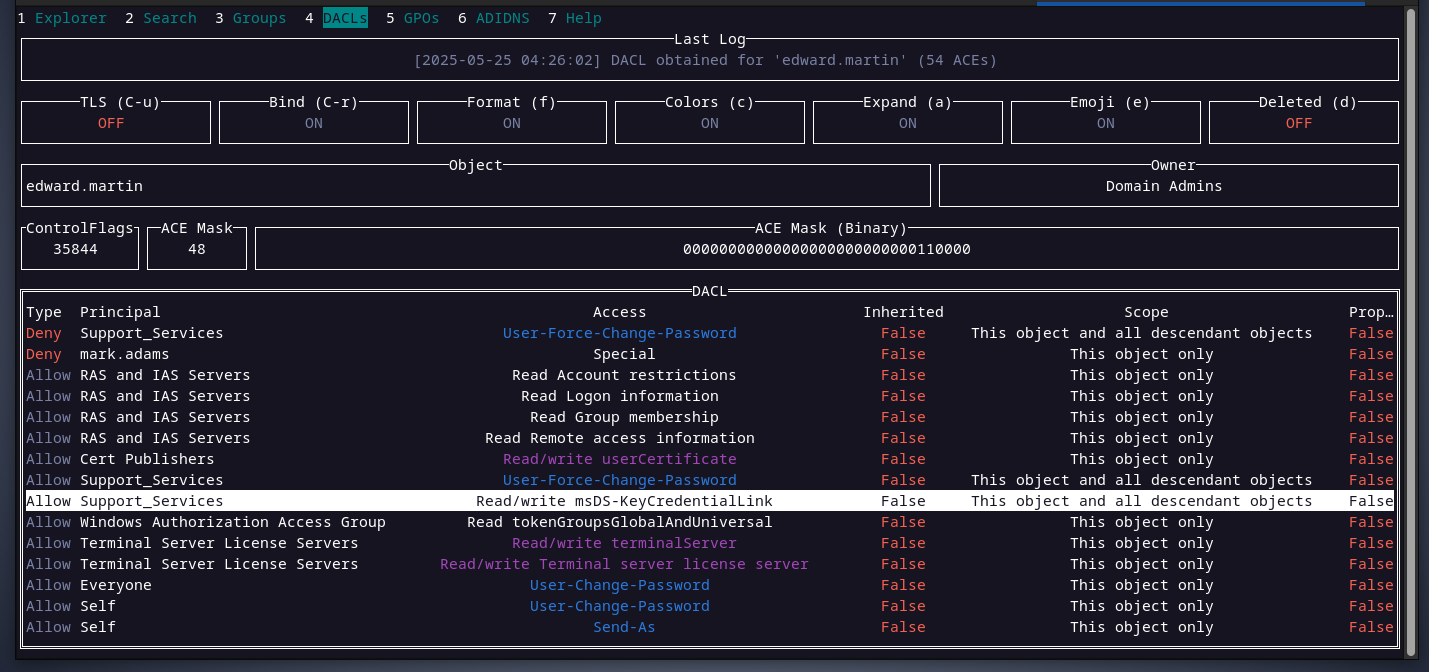Select the Self Send-As entry
The height and width of the screenshot is (672, 1429).
[x=623, y=627]
